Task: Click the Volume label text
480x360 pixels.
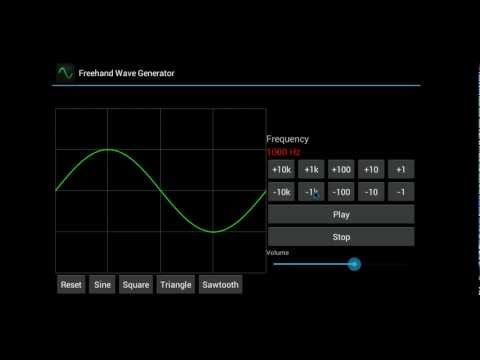Action: [x=278, y=253]
